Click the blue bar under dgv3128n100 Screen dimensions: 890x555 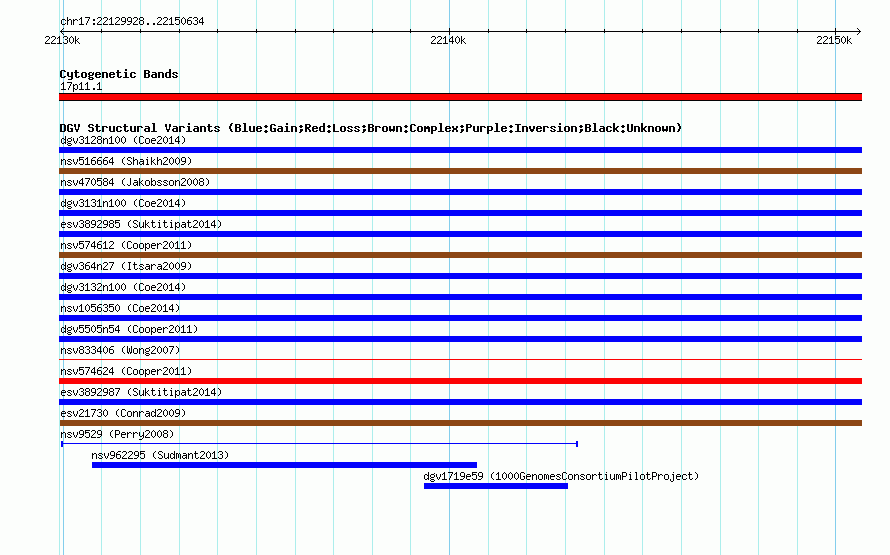pyautogui.click(x=460, y=150)
